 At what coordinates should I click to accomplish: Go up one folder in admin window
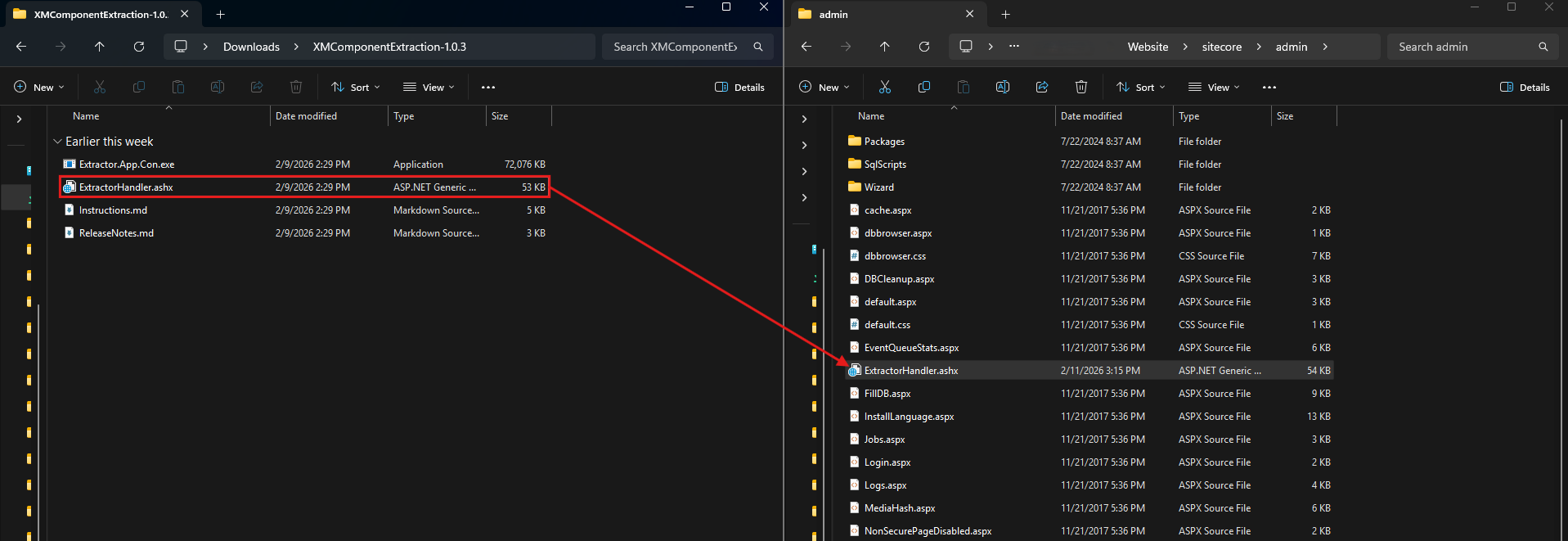pyautogui.click(x=885, y=47)
